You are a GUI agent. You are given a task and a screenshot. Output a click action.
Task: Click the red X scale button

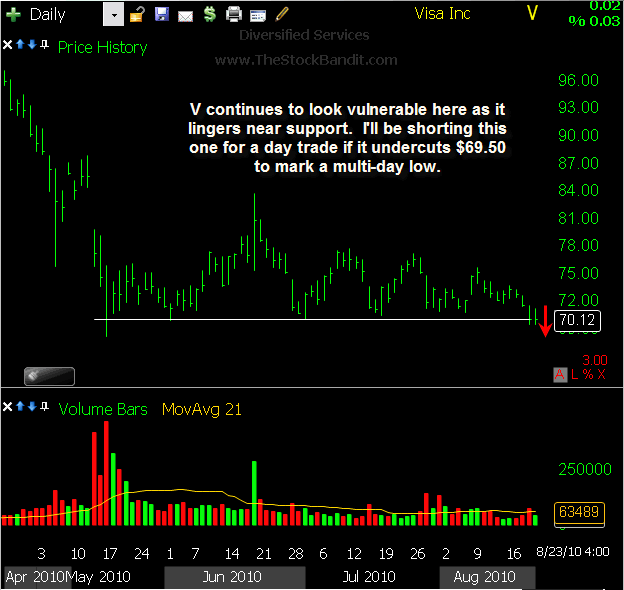tap(601, 375)
